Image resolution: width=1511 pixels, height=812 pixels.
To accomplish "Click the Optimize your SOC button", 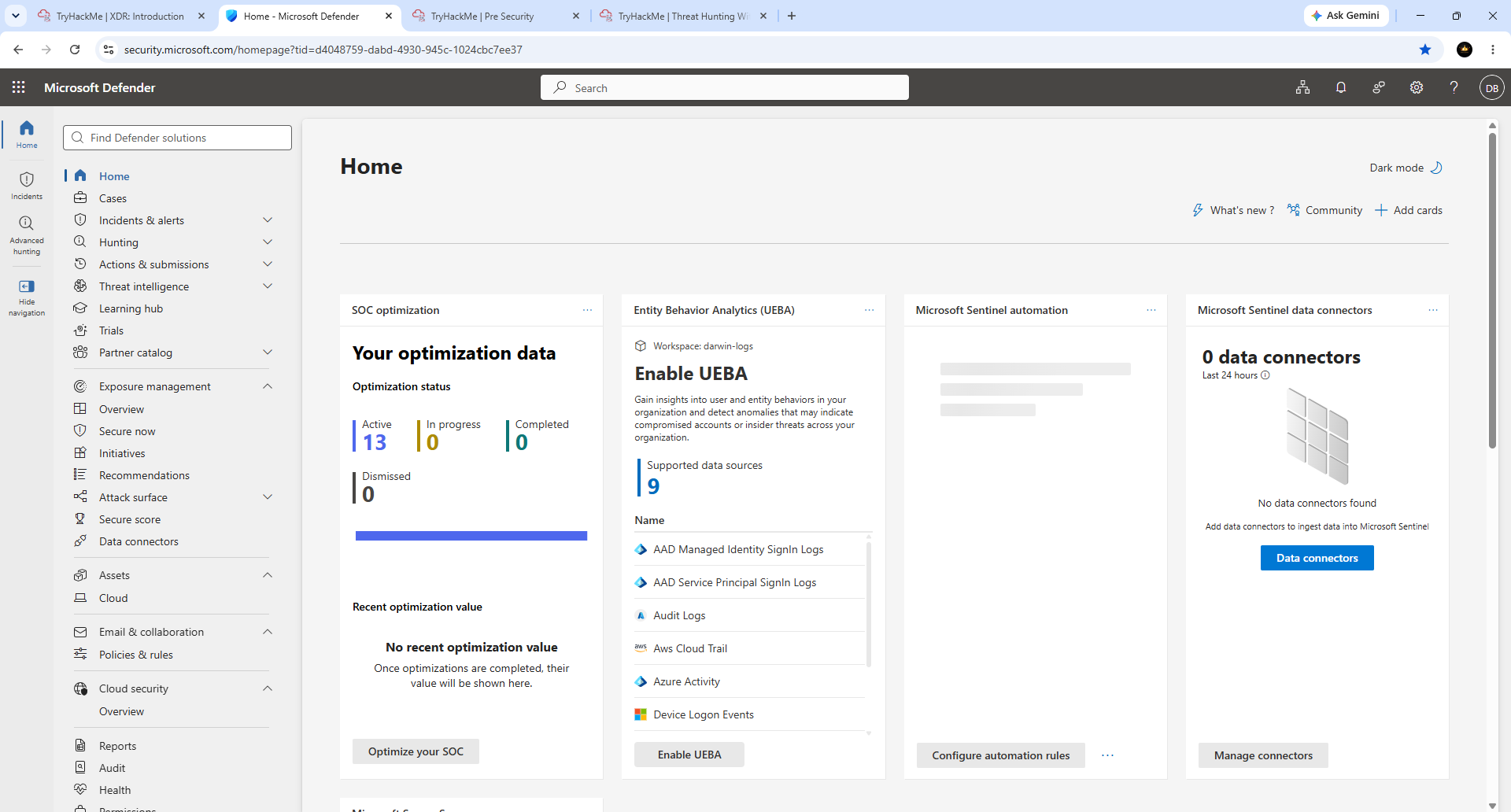I will 416,751.
